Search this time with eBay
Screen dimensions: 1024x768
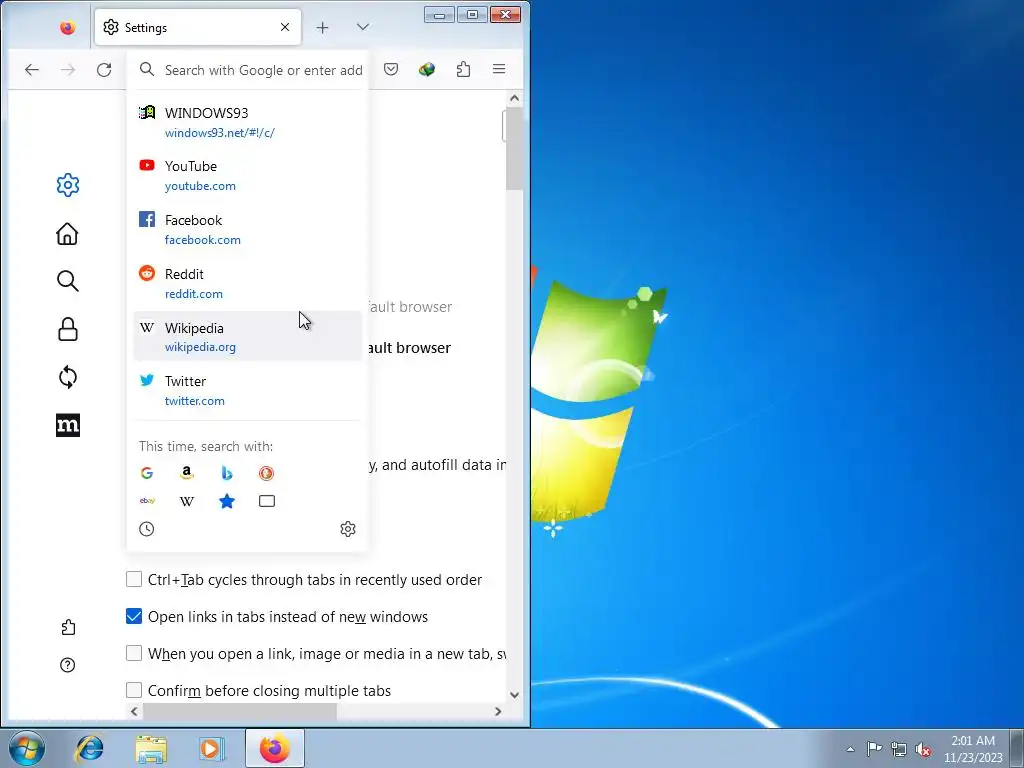click(x=147, y=501)
